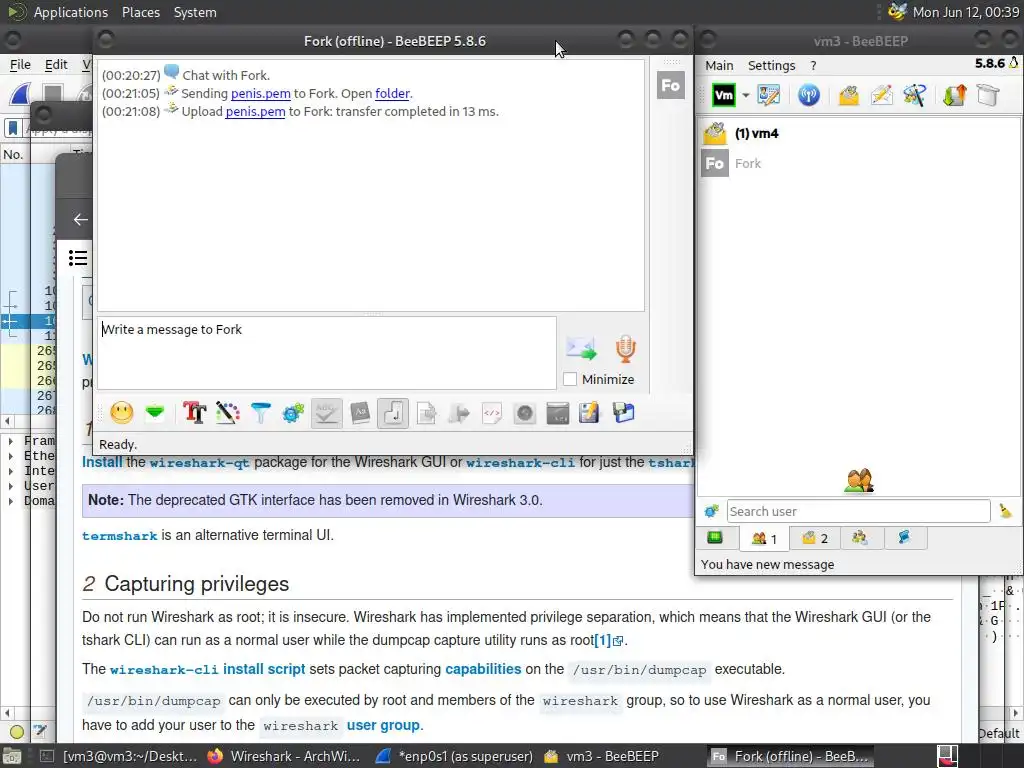Click the green down-arrow envelope icon

coord(155,413)
